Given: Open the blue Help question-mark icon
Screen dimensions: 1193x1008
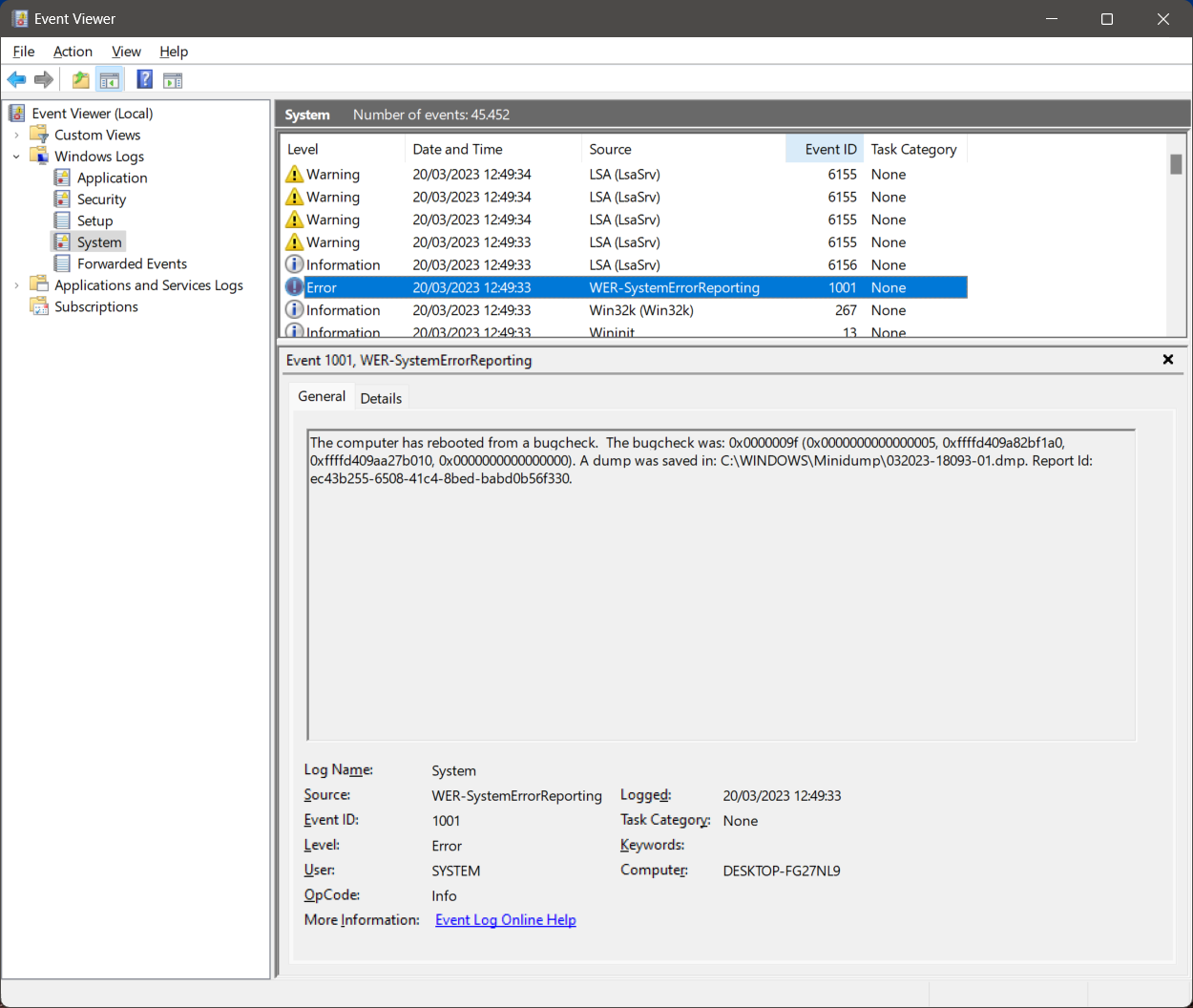Looking at the screenshot, I should (145, 79).
